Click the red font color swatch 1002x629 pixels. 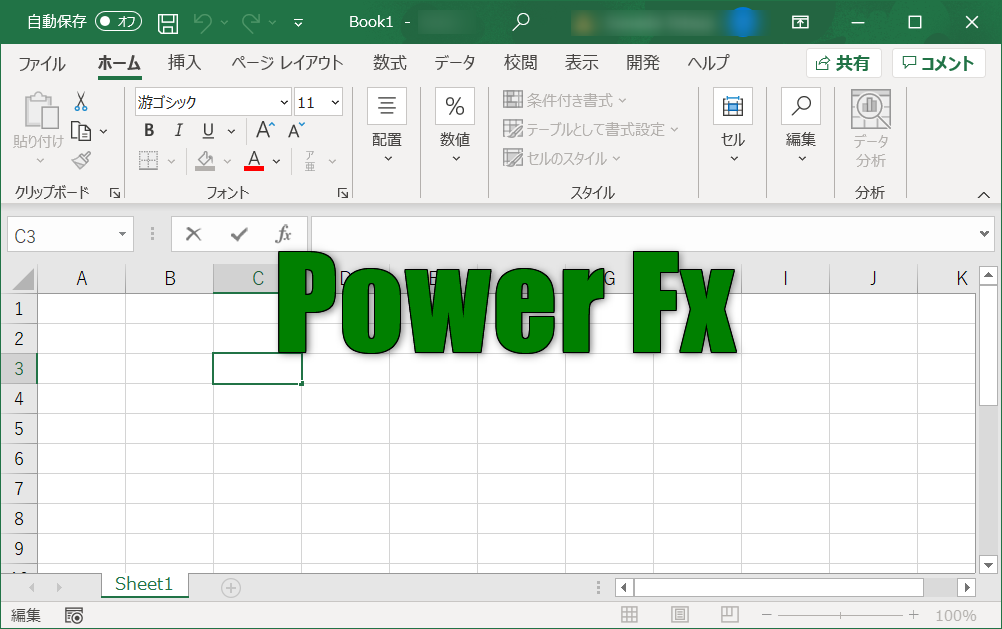[254, 161]
